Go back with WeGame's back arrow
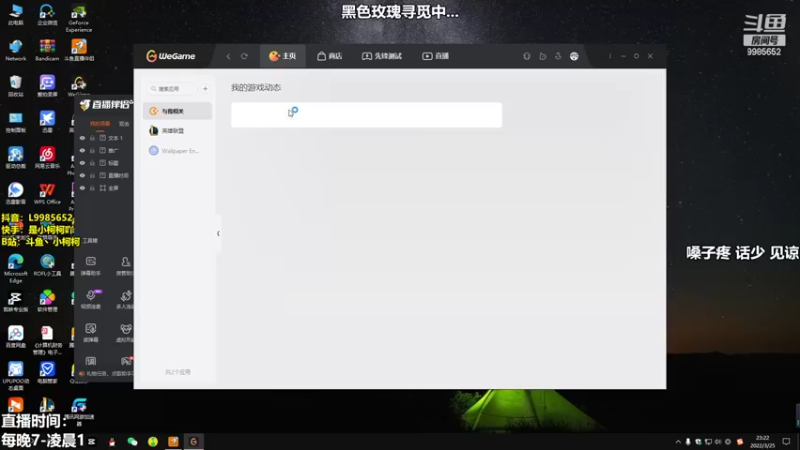Viewport: 800px width, 450px height. pos(228,56)
